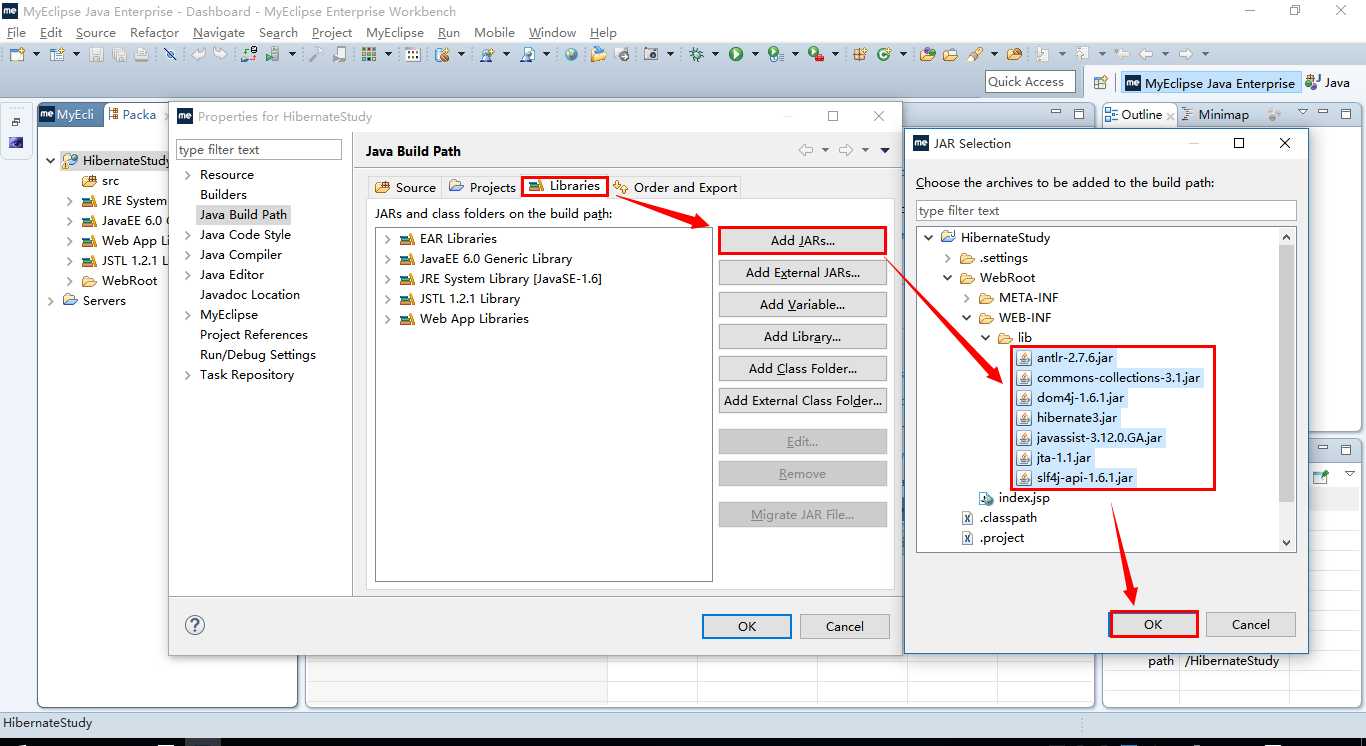Image resolution: width=1366 pixels, height=746 pixels.
Task: Expand the EAR Libraries entry
Action: [x=388, y=239]
